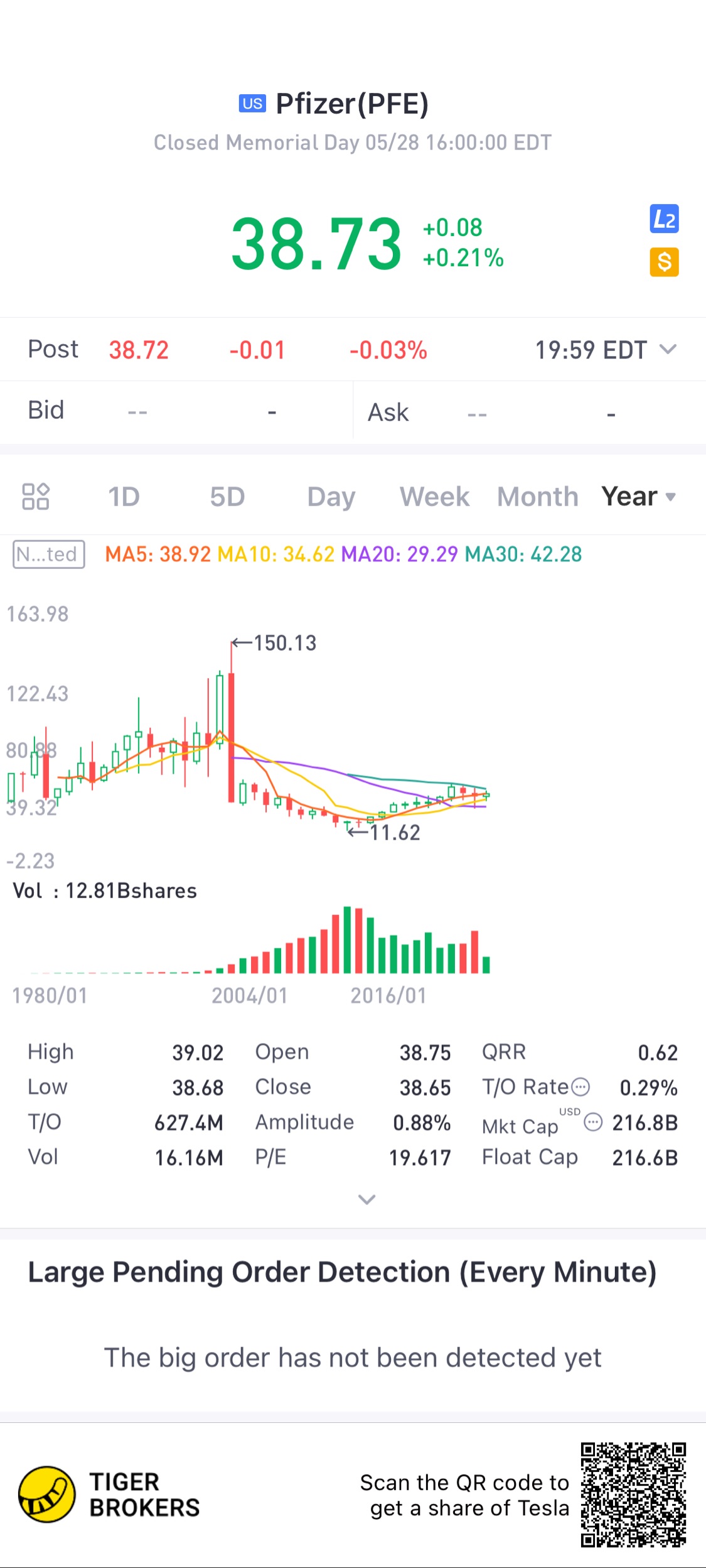This screenshot has width=706, height=1568.
Task: Tap the Vol value 16.16M
Action: pos(189,1157)
